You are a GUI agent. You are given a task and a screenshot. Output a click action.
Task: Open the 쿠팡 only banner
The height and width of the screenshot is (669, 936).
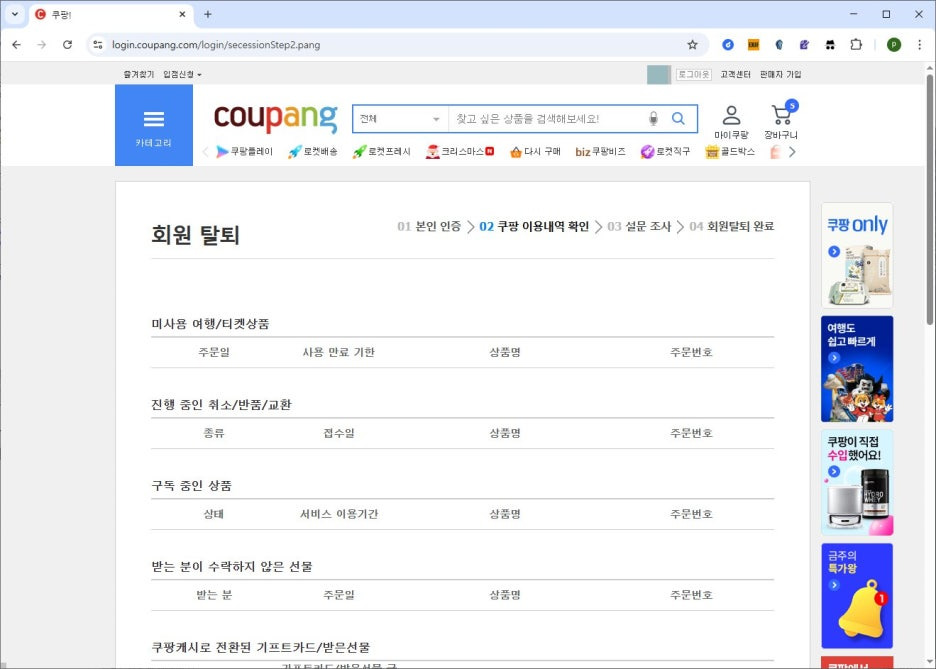pos(857,255)
